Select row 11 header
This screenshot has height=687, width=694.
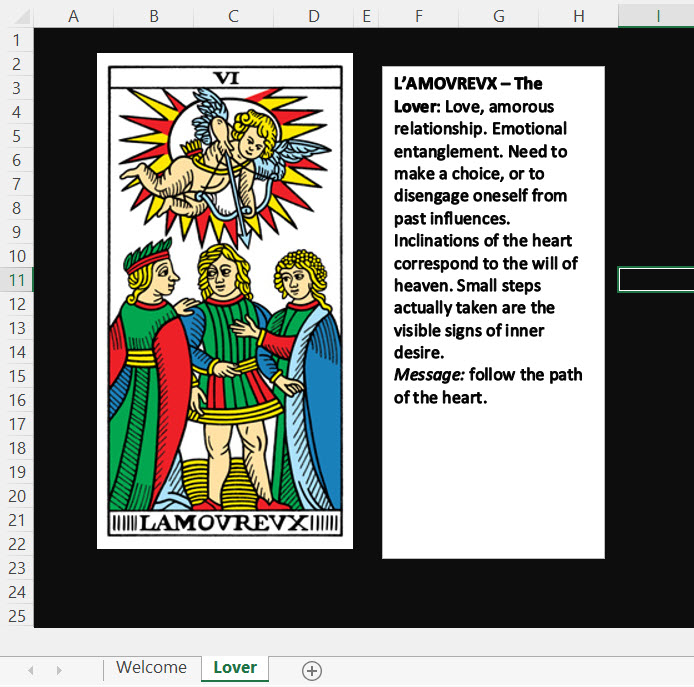(17, 280)
